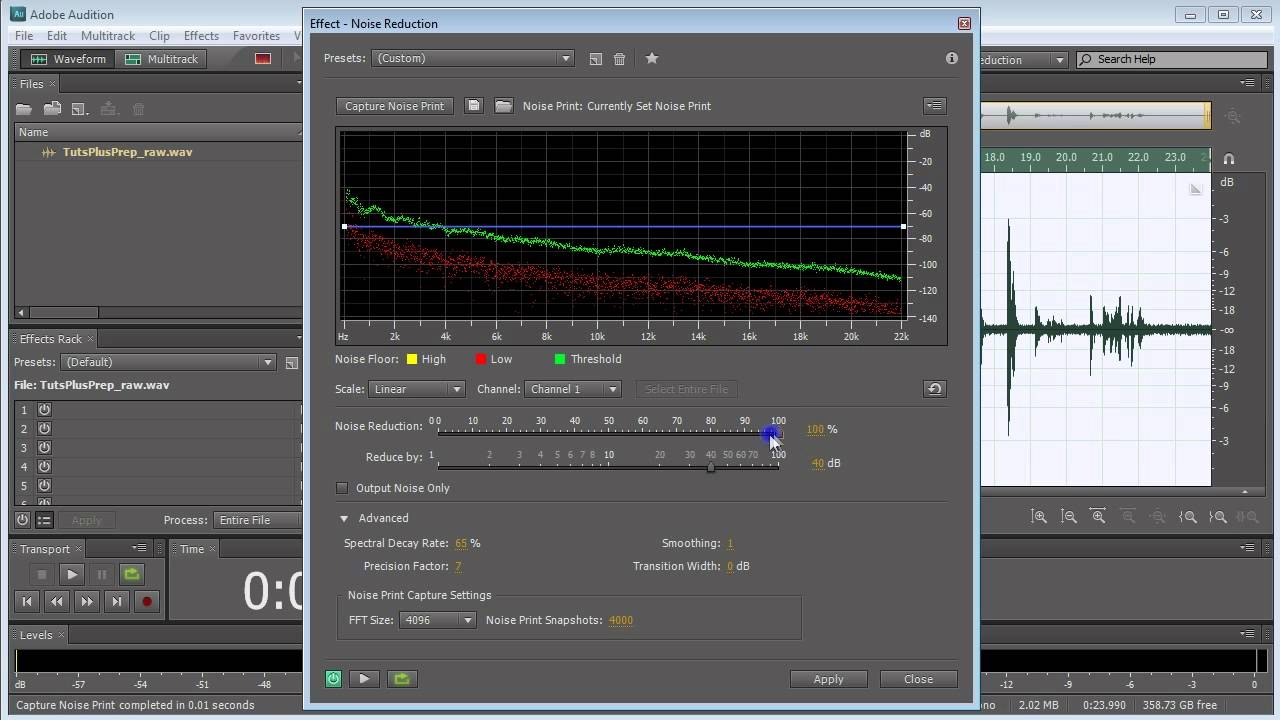
Task: Toggle loop in the preview controls
Action: coord(402,679)
